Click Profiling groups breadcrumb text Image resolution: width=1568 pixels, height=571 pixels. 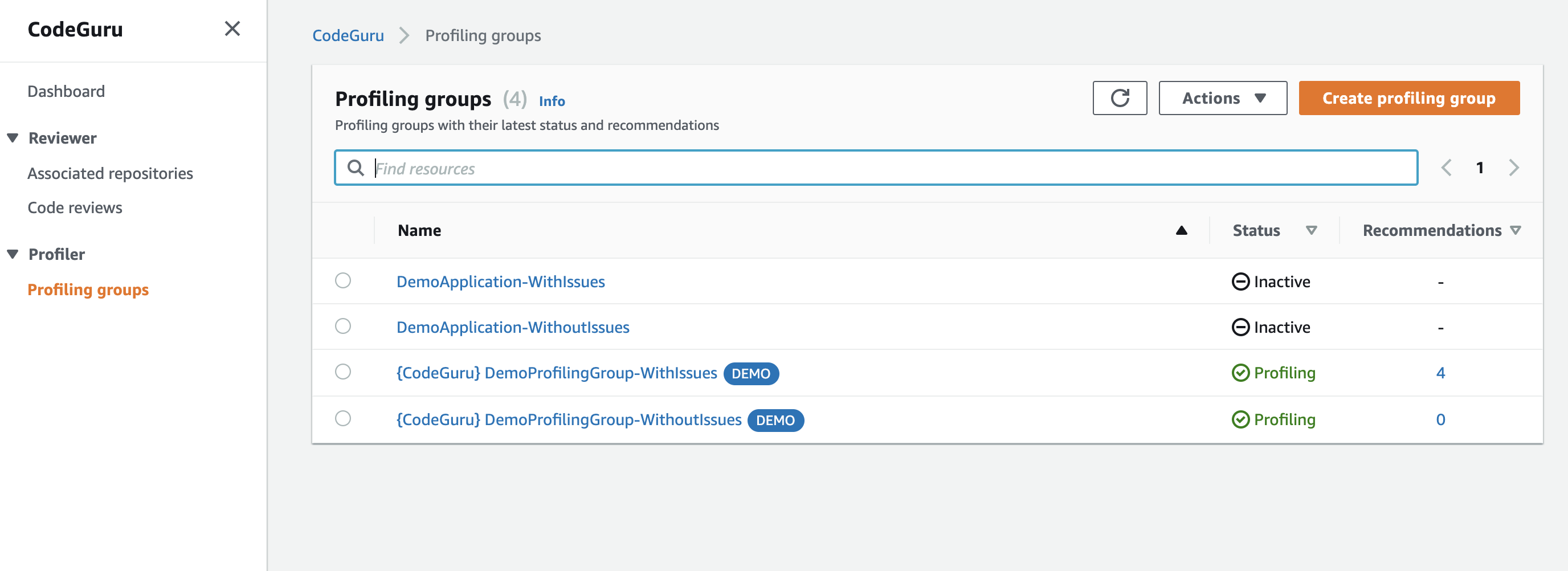pyautogui.click(x=483, y=35)
